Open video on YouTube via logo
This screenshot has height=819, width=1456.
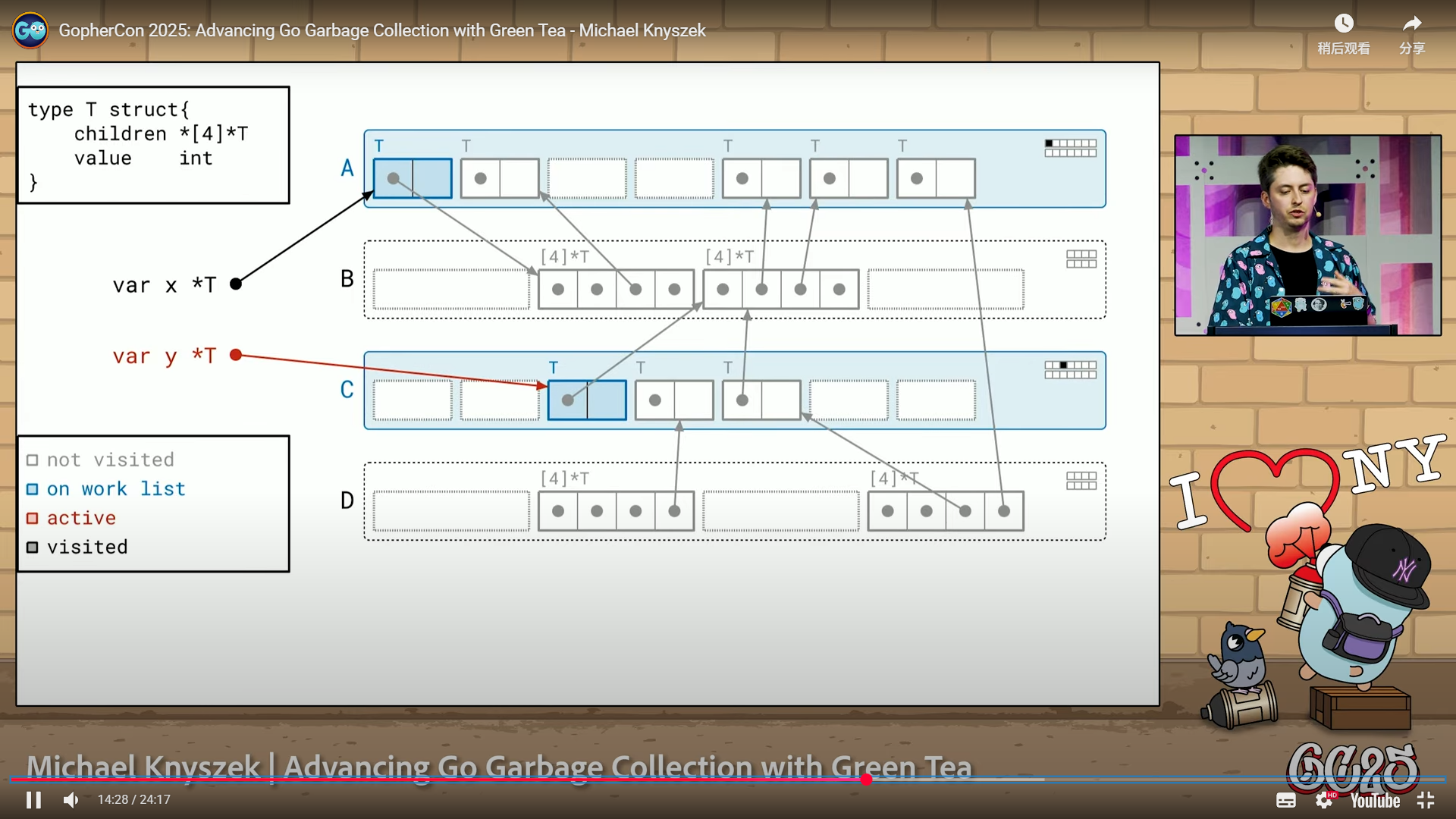(x=1375, y=801)
